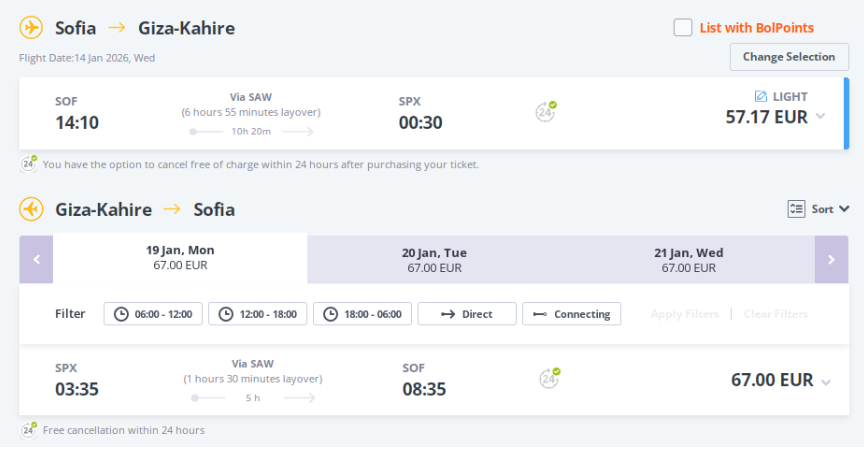Toggle the 06:00 - 12:00 time filter
864x451 pixels.
point(153,314)
